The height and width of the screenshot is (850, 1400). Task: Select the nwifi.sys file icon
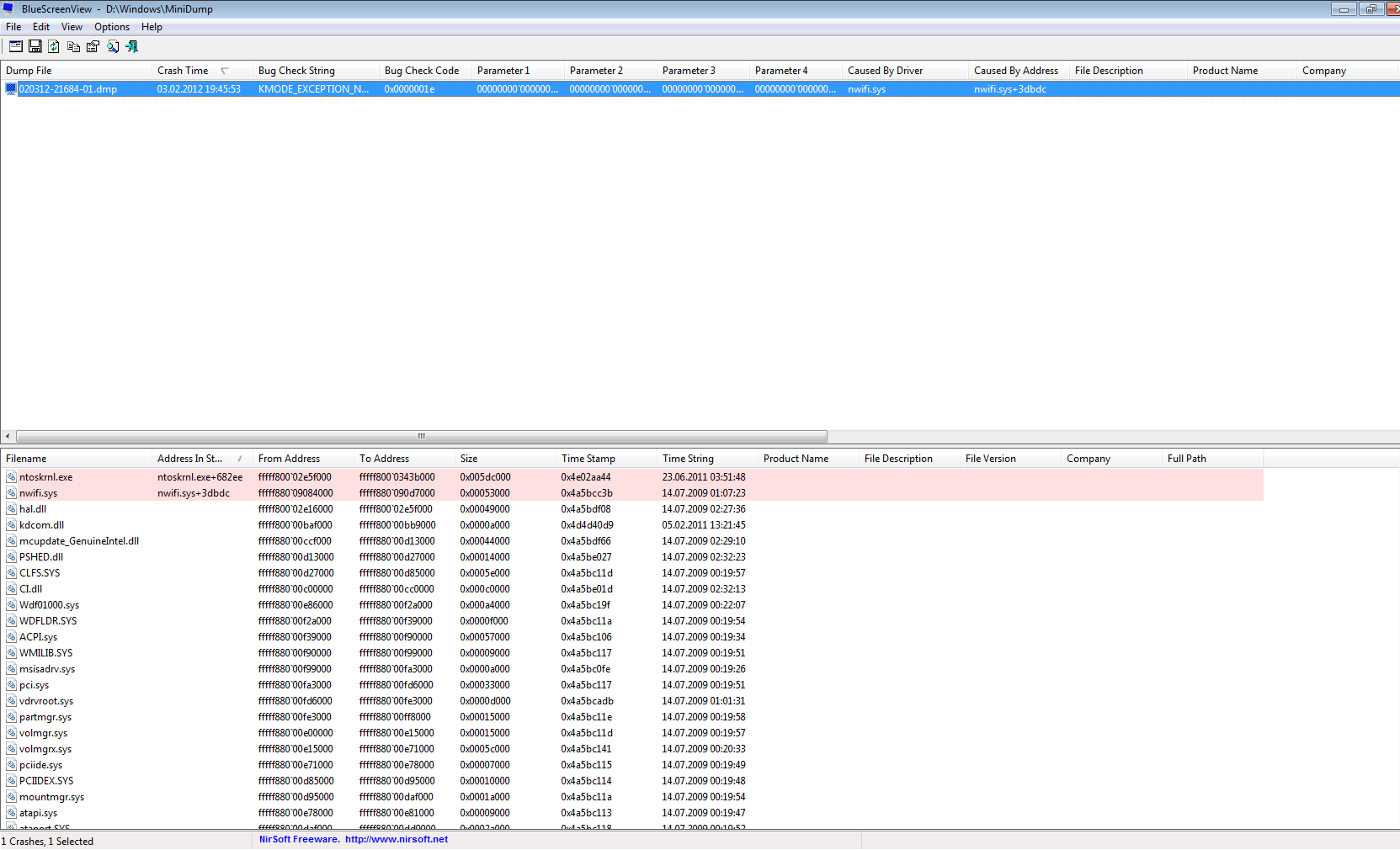[x=11, y=493]
